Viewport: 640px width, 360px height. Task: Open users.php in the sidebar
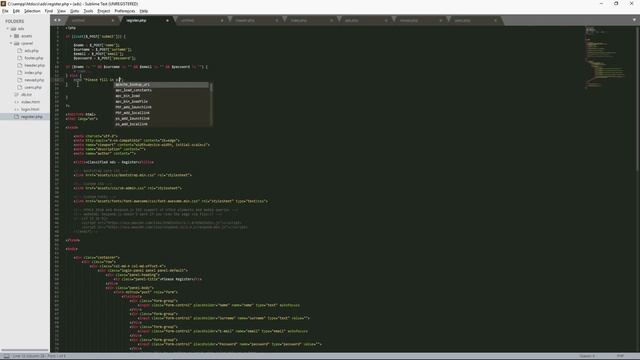33,87
